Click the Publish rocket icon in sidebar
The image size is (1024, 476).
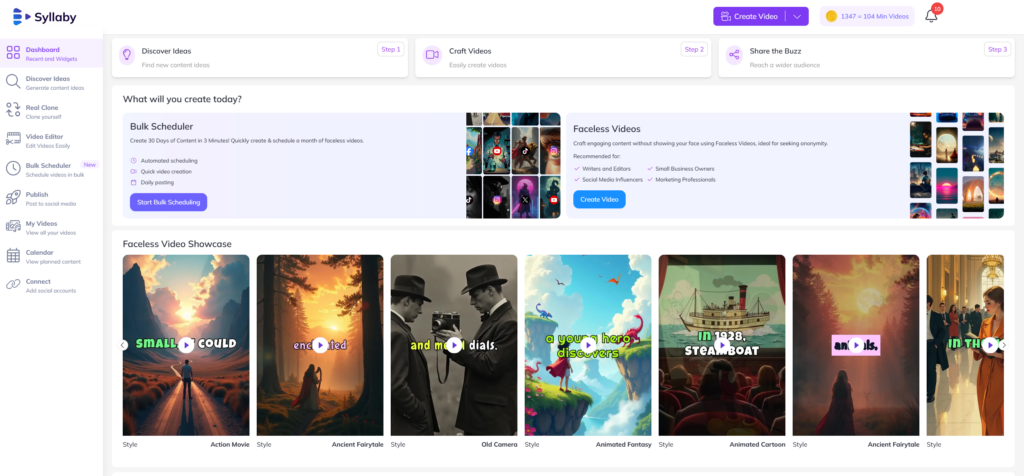click(x=13, y=198)
